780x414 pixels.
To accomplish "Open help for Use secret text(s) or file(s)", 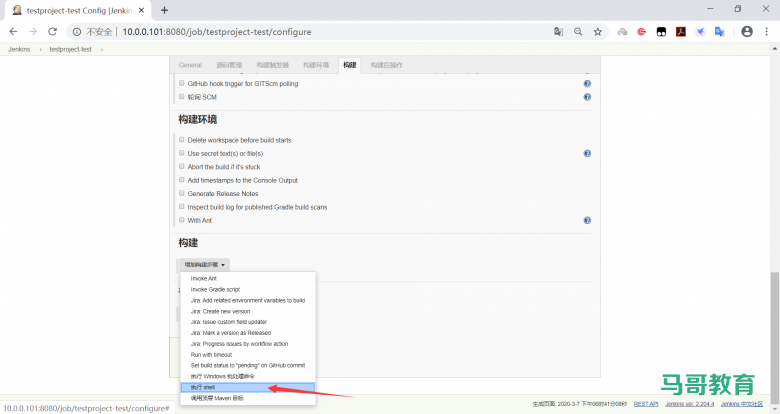I will coord(587,153).
